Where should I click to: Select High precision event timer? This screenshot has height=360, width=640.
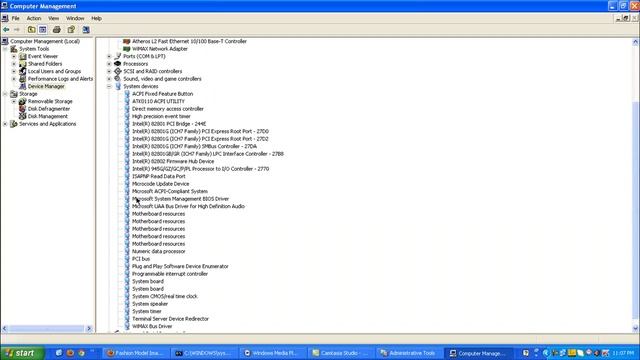click(x=161, y=116)
